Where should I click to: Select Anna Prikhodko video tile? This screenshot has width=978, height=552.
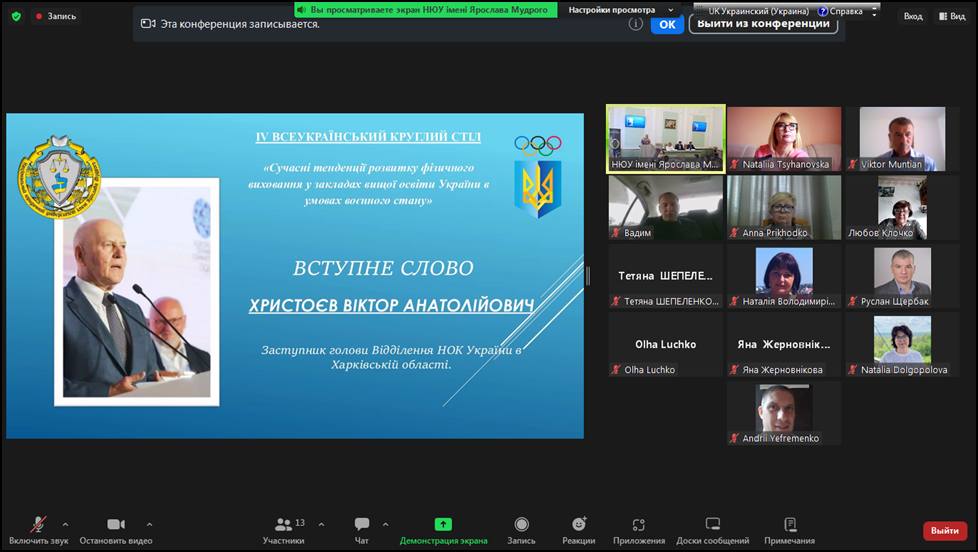click(784, 207)
